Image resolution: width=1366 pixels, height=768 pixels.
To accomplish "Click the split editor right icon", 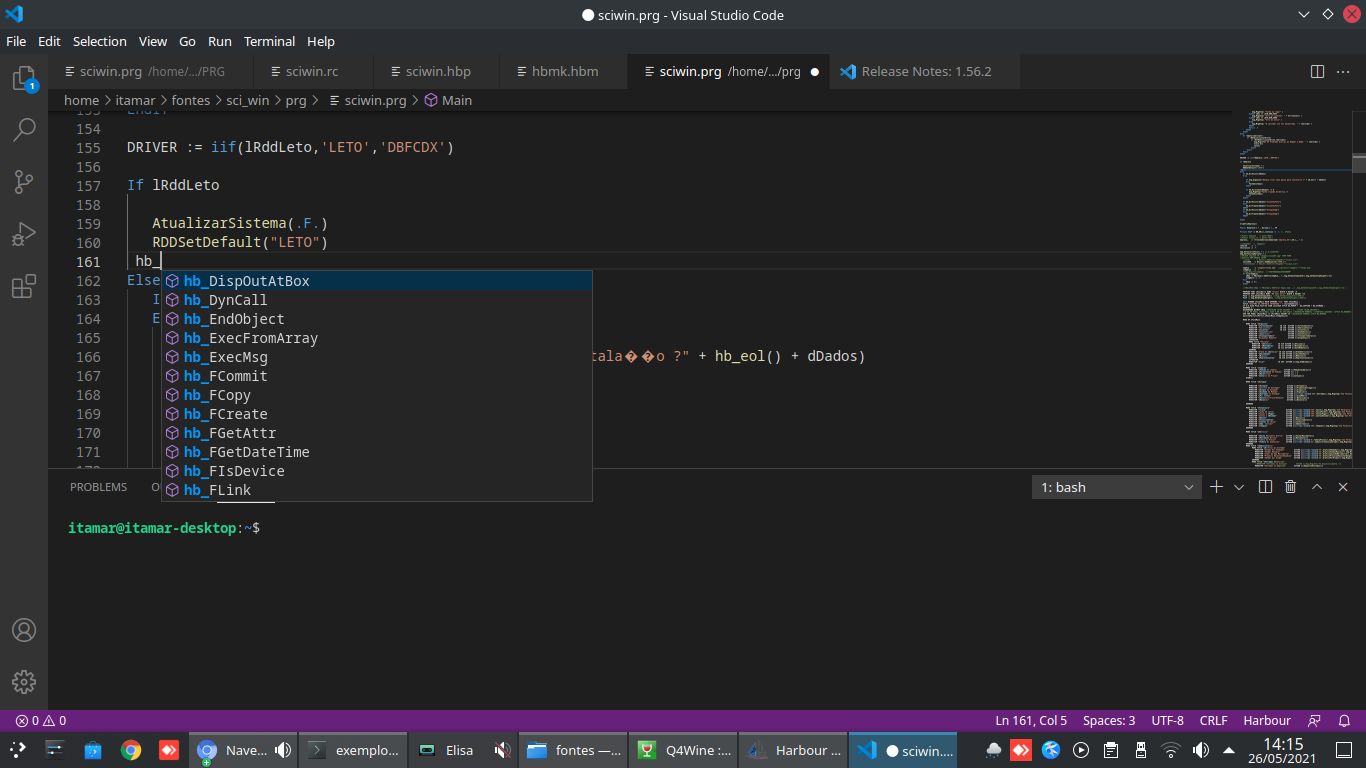I will (1317, 72).
